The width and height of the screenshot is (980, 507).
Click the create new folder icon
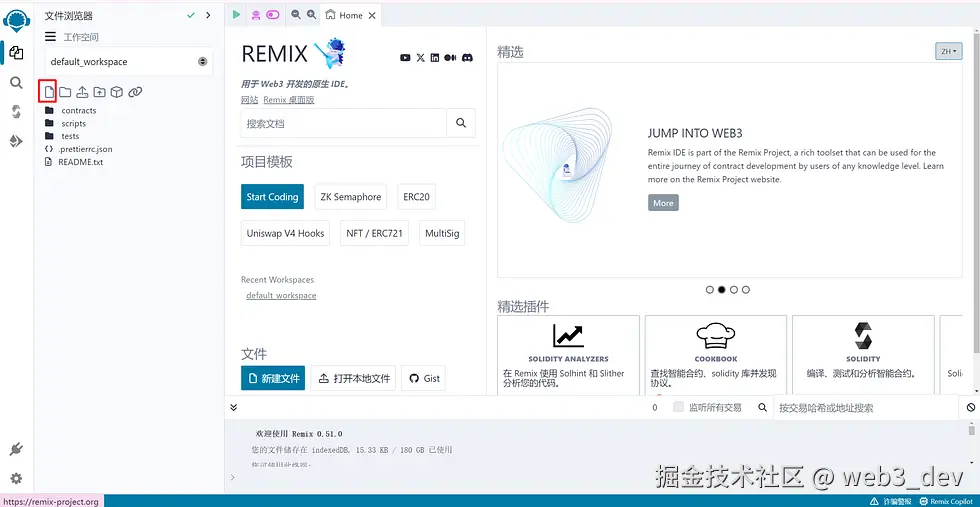65,92
